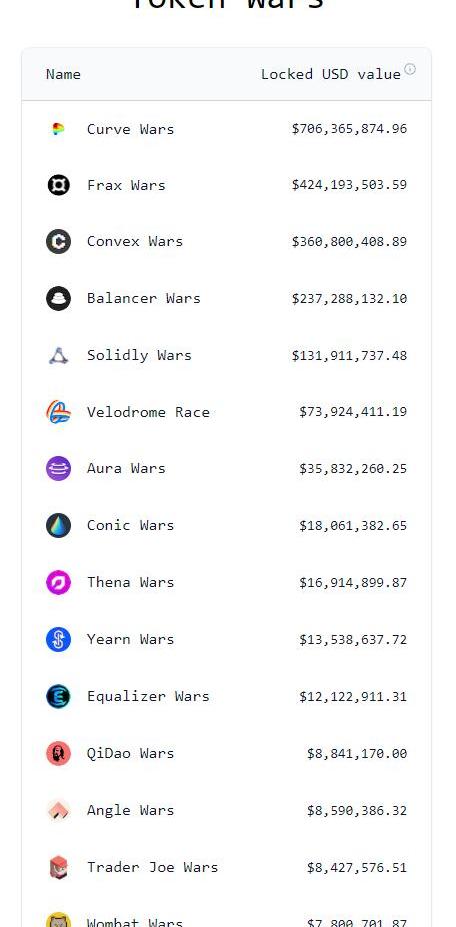Click the Thena Wars magenta icon
Viewport: 456px width, 927px height.
coord(58,582)
